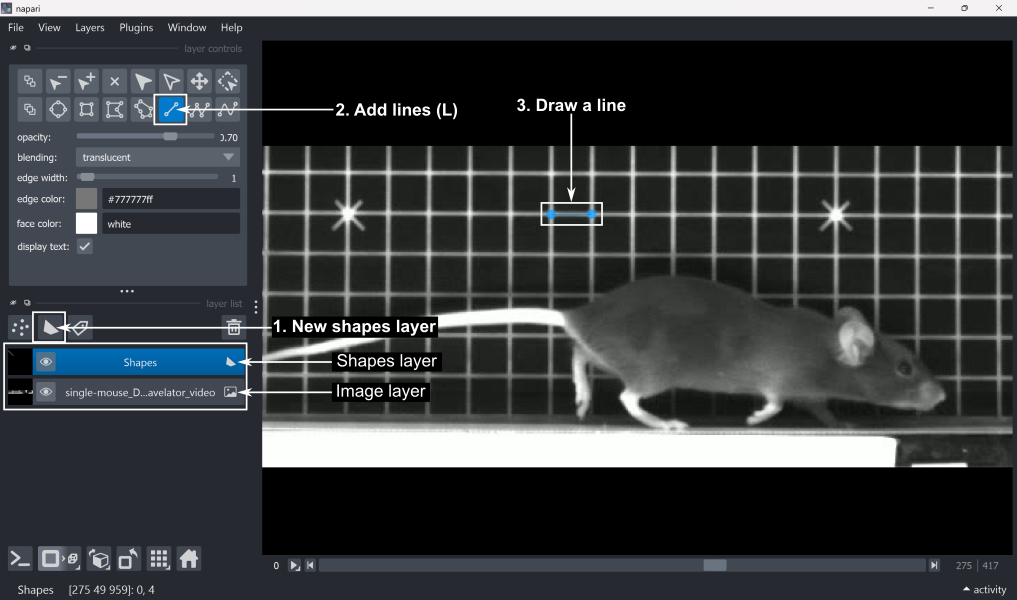This screenshot has height=600, width=1017.
Task: Open the console with terminal icon
Action: pos(20,558)
